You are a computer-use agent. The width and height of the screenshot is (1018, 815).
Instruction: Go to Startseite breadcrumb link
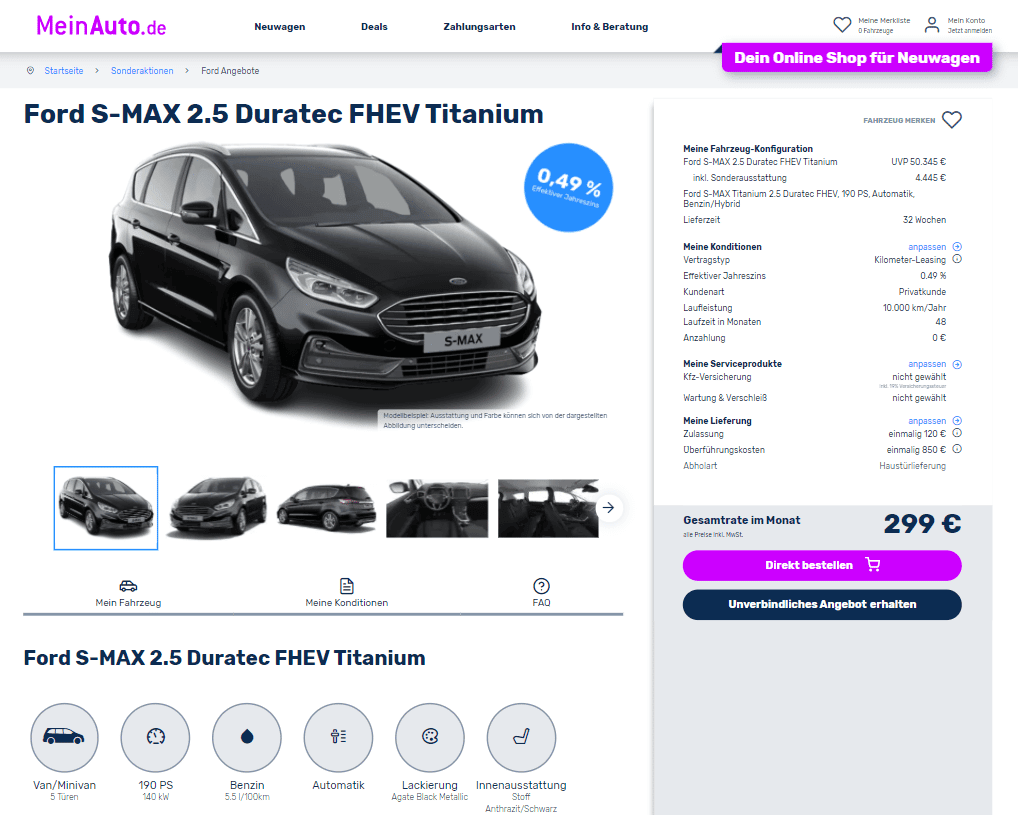pos(64,71)
